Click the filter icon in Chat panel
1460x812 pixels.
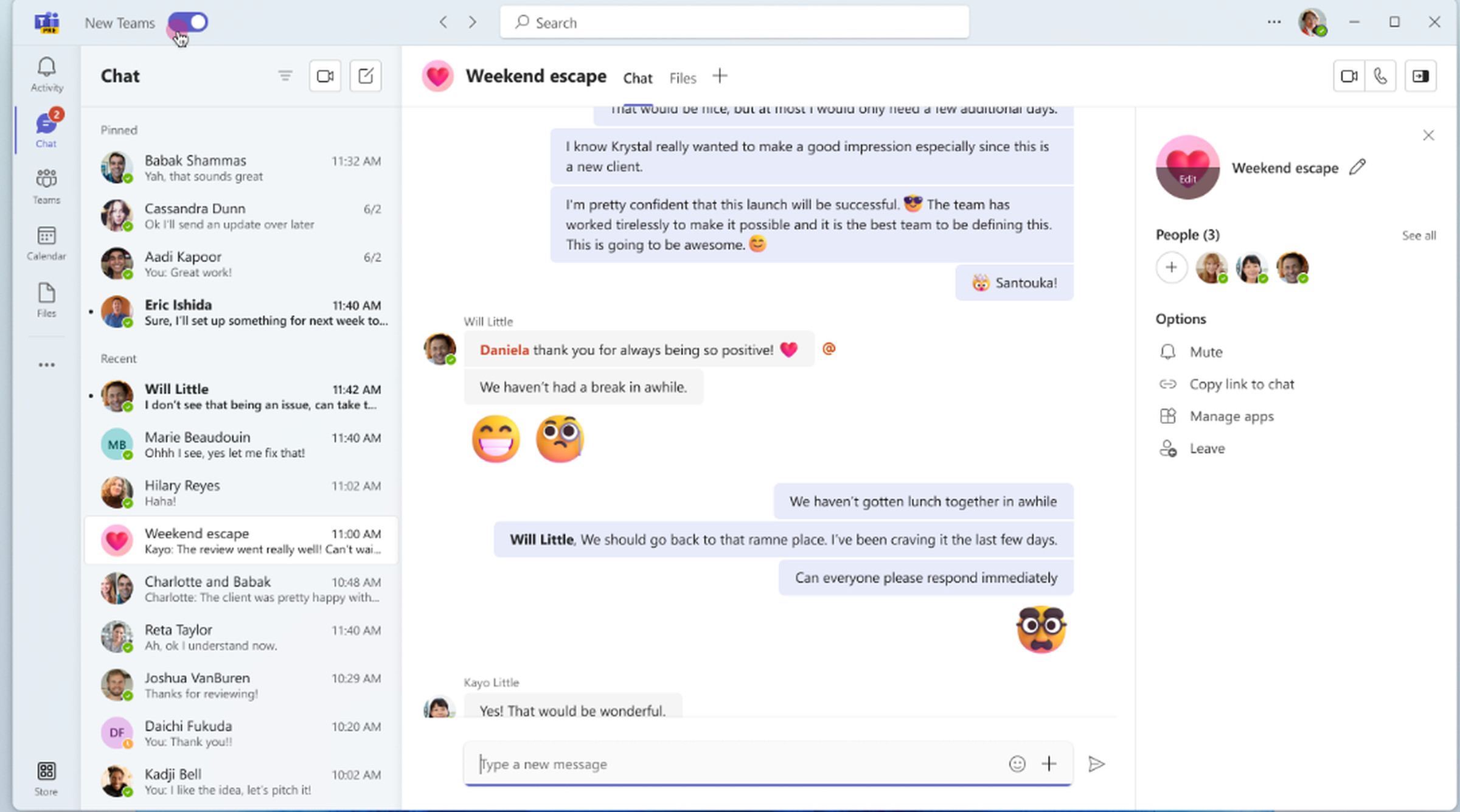pos(285,75)
